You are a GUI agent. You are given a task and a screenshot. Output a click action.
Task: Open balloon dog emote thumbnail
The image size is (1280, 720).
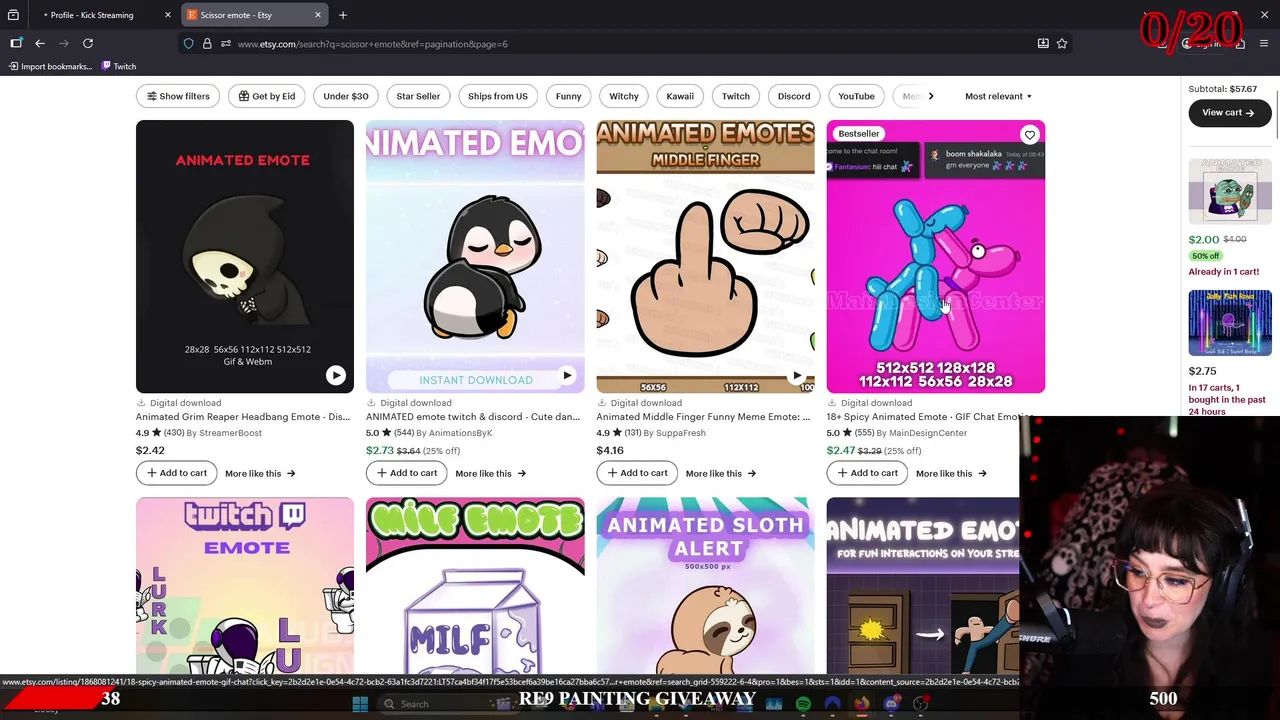coord(936,257)
